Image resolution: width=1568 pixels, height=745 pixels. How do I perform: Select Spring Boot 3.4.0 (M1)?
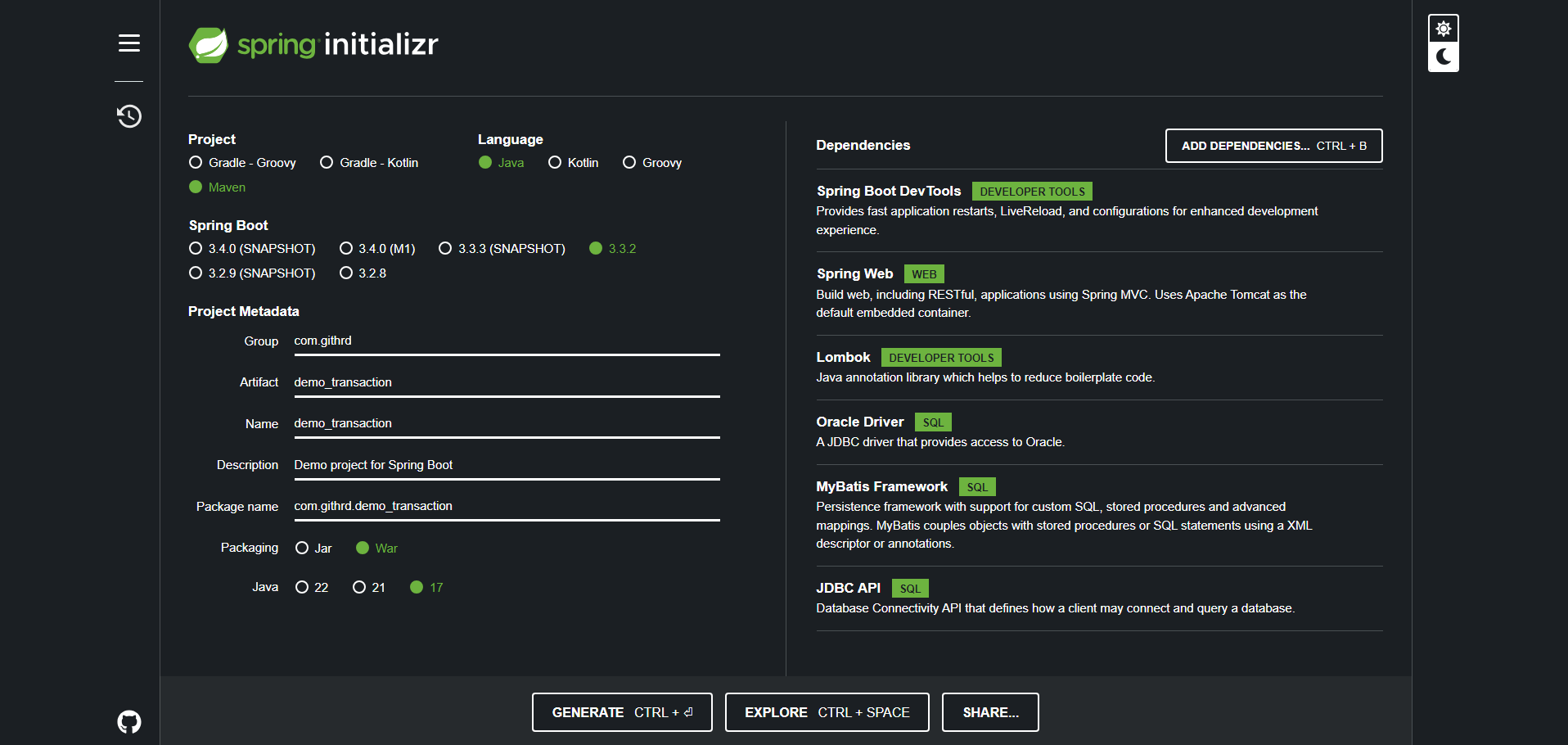[x=377, y=249]
